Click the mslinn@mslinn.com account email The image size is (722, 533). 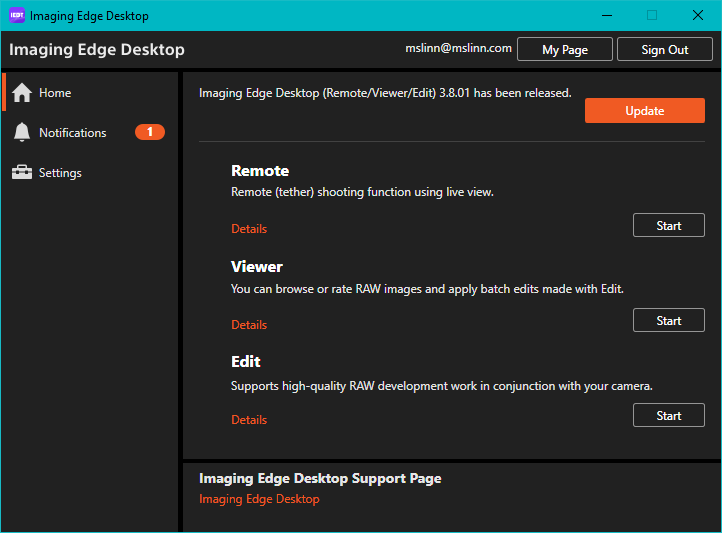coord(458,48)
